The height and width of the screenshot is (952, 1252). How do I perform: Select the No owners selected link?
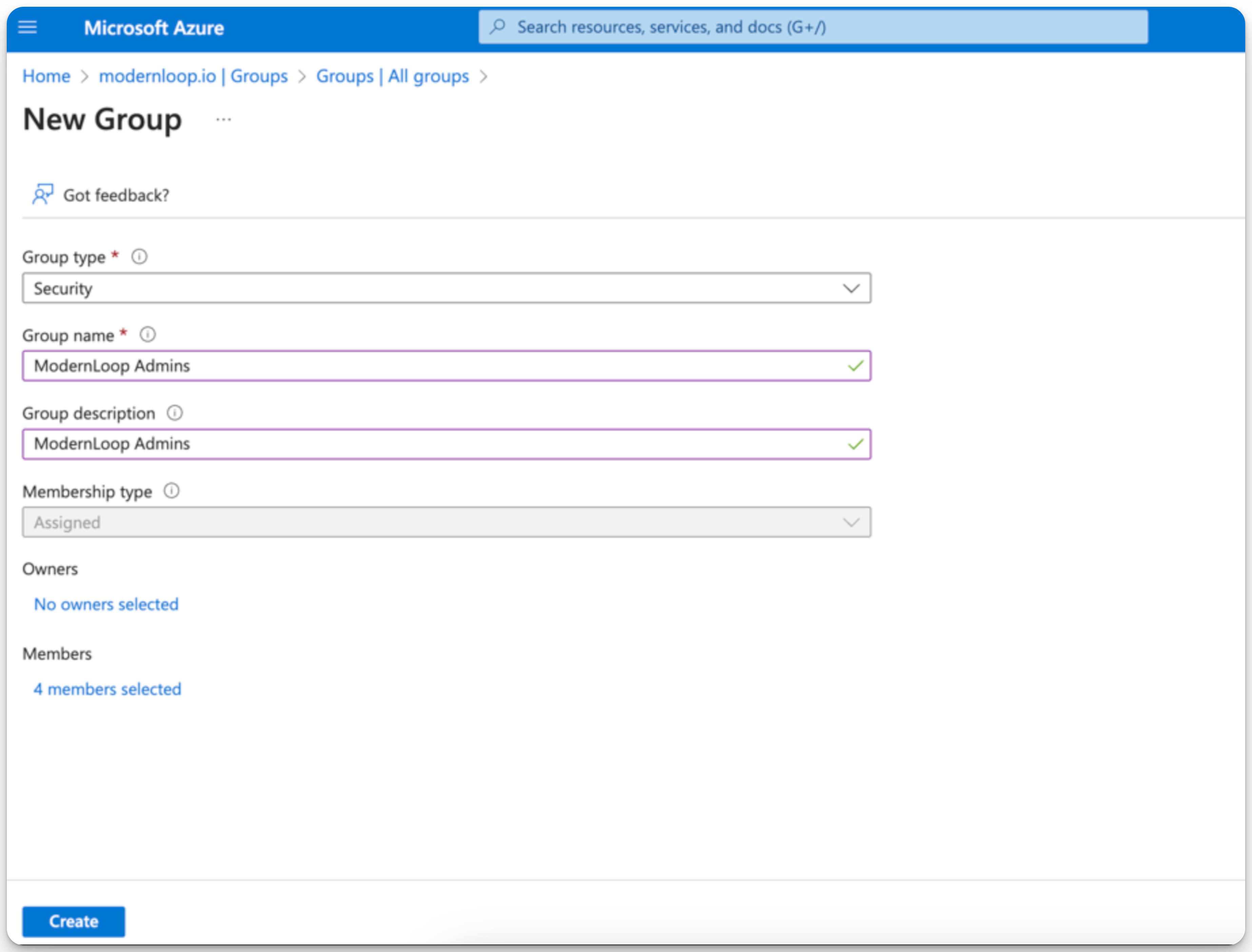106,604
